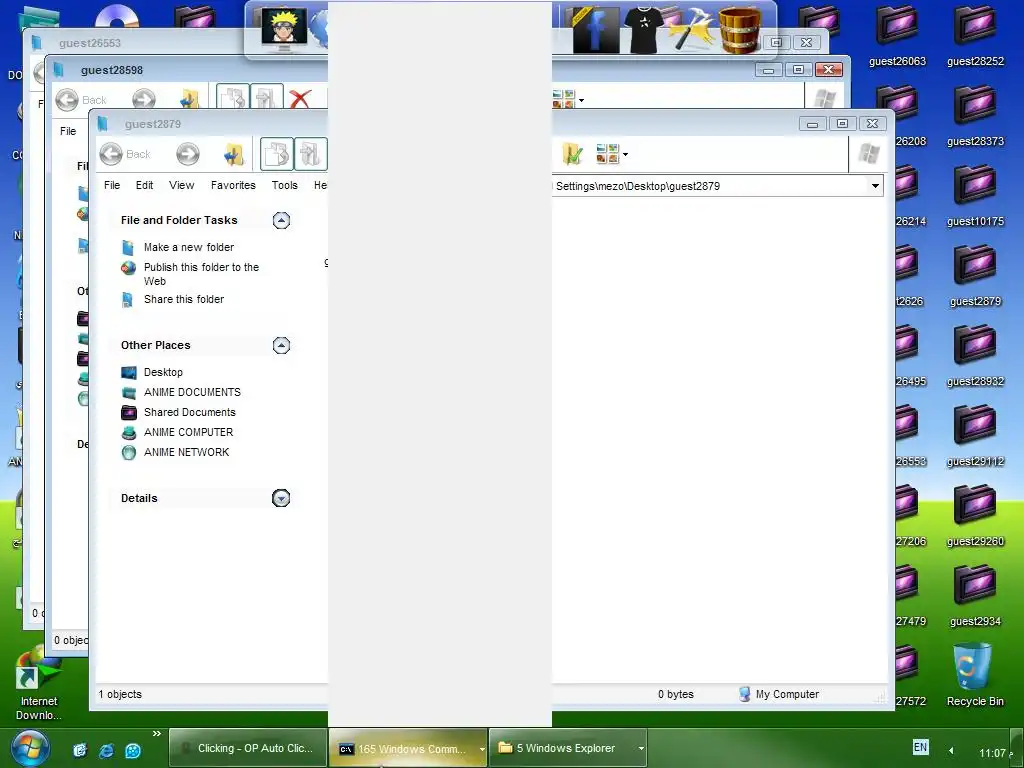Open Shared Documents link
The width and height of the screenshot is (1024, 768).
189,413
